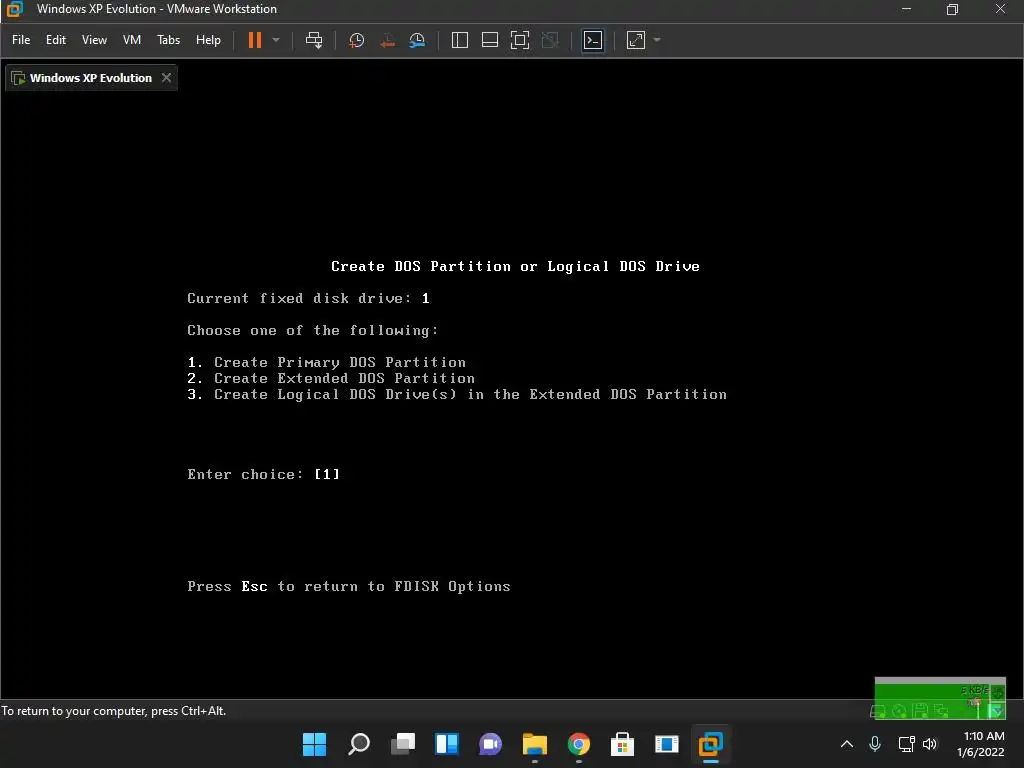1024x768 pixels.
Task: Click the floppy device status icon
Action: 921,711
